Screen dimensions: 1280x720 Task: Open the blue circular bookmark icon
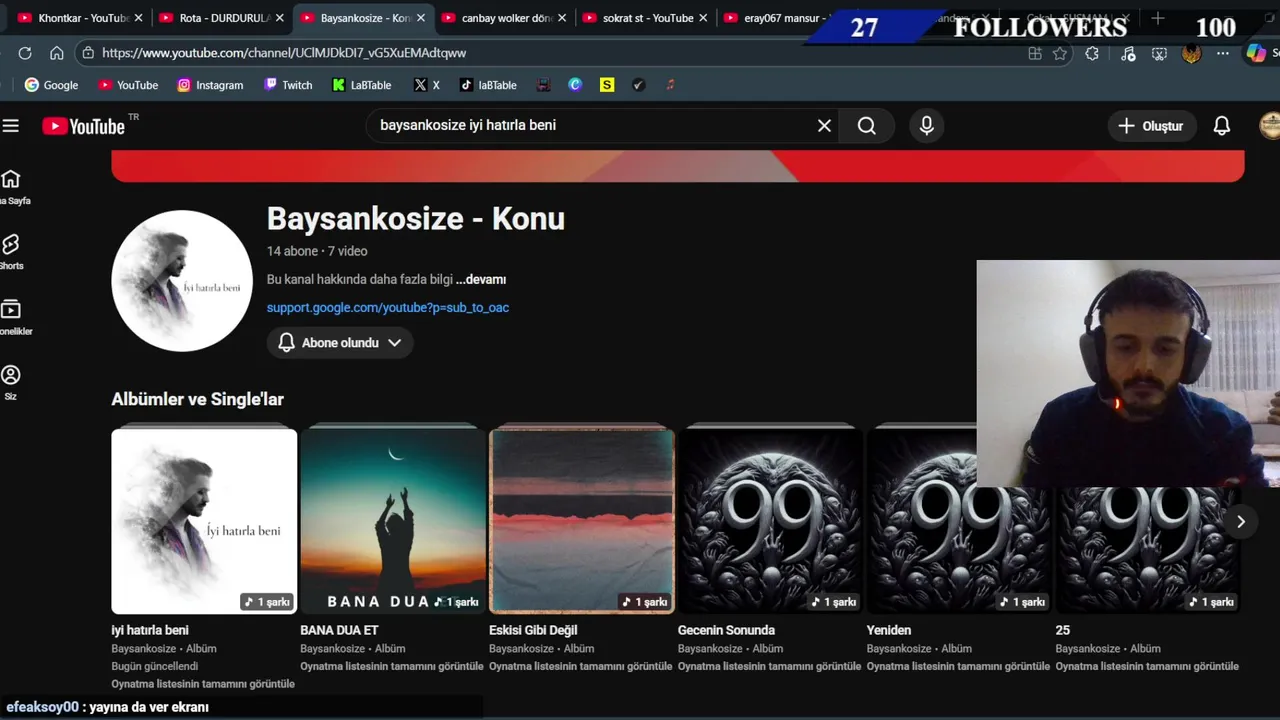point(575,85)
